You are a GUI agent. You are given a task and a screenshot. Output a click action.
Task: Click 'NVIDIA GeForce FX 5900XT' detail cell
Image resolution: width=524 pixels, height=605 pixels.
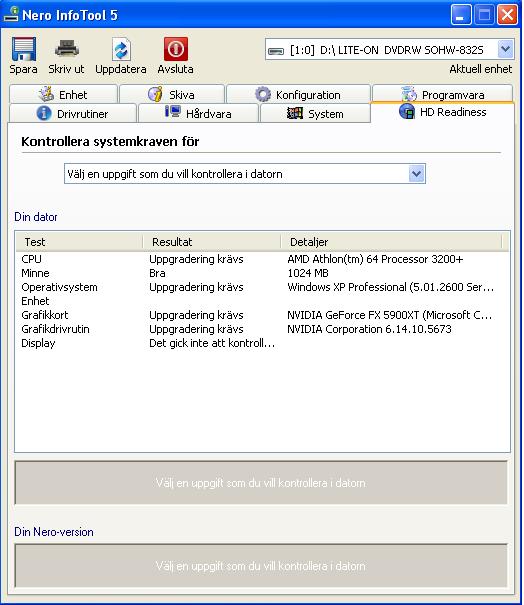point(390,315)
